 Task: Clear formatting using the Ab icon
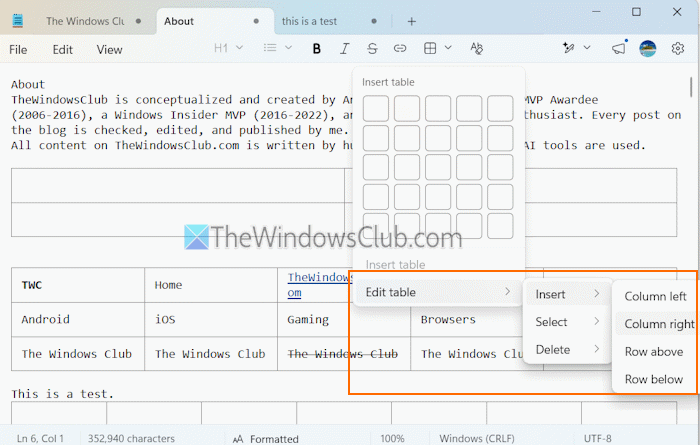(477, 48)
